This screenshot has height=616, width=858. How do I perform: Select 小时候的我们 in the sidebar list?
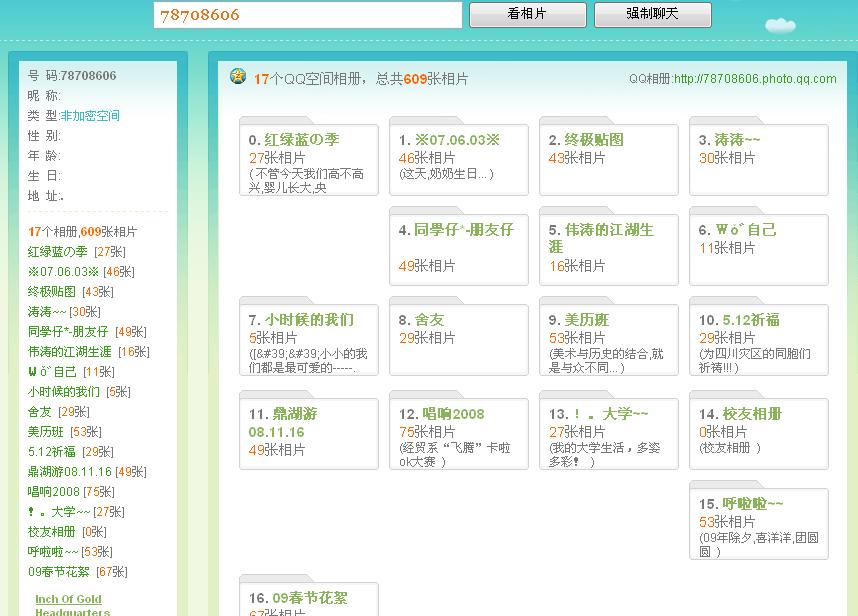[64, 392]
